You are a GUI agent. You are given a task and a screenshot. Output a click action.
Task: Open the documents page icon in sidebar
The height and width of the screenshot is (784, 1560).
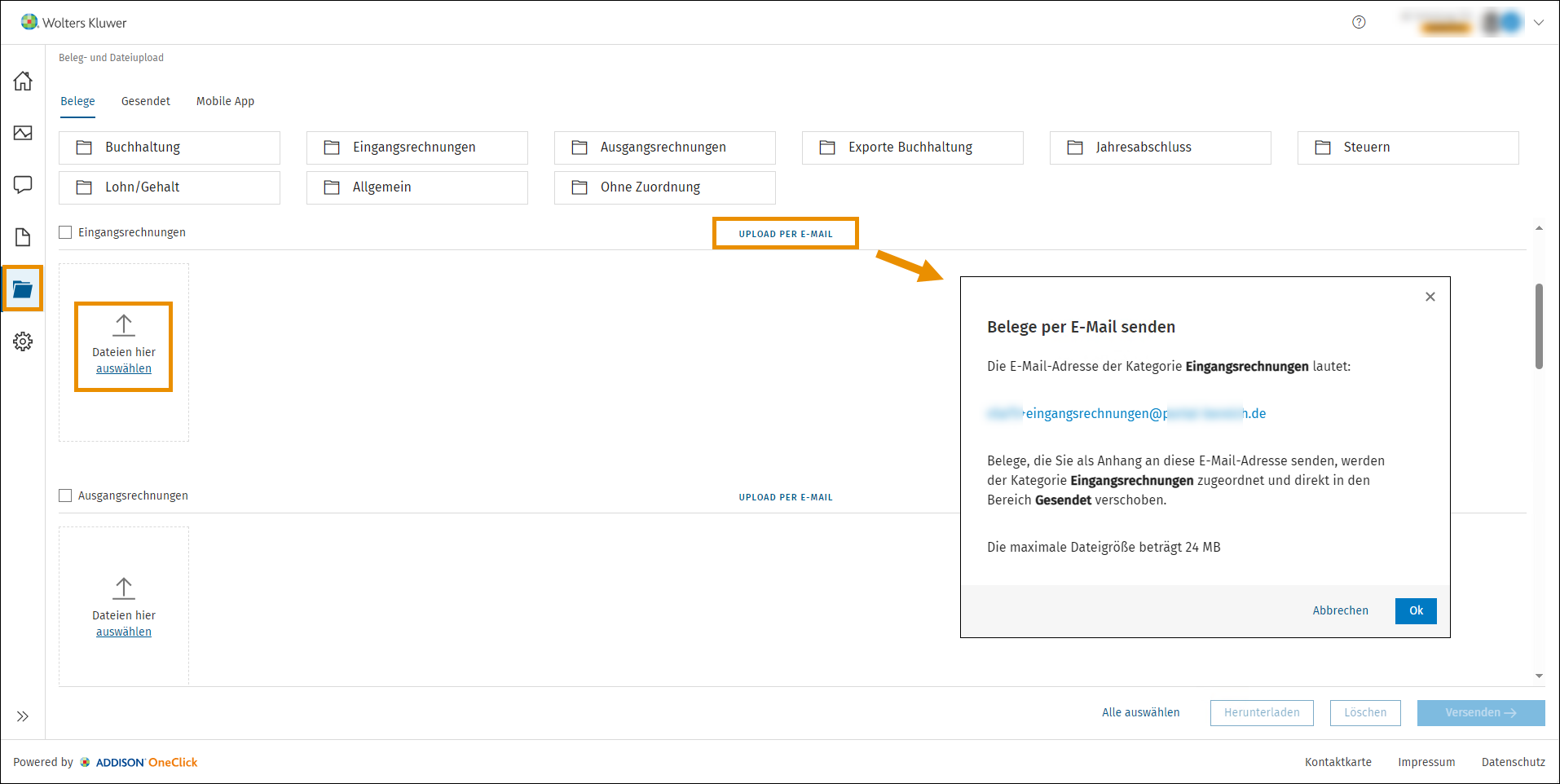click(23, 237)
